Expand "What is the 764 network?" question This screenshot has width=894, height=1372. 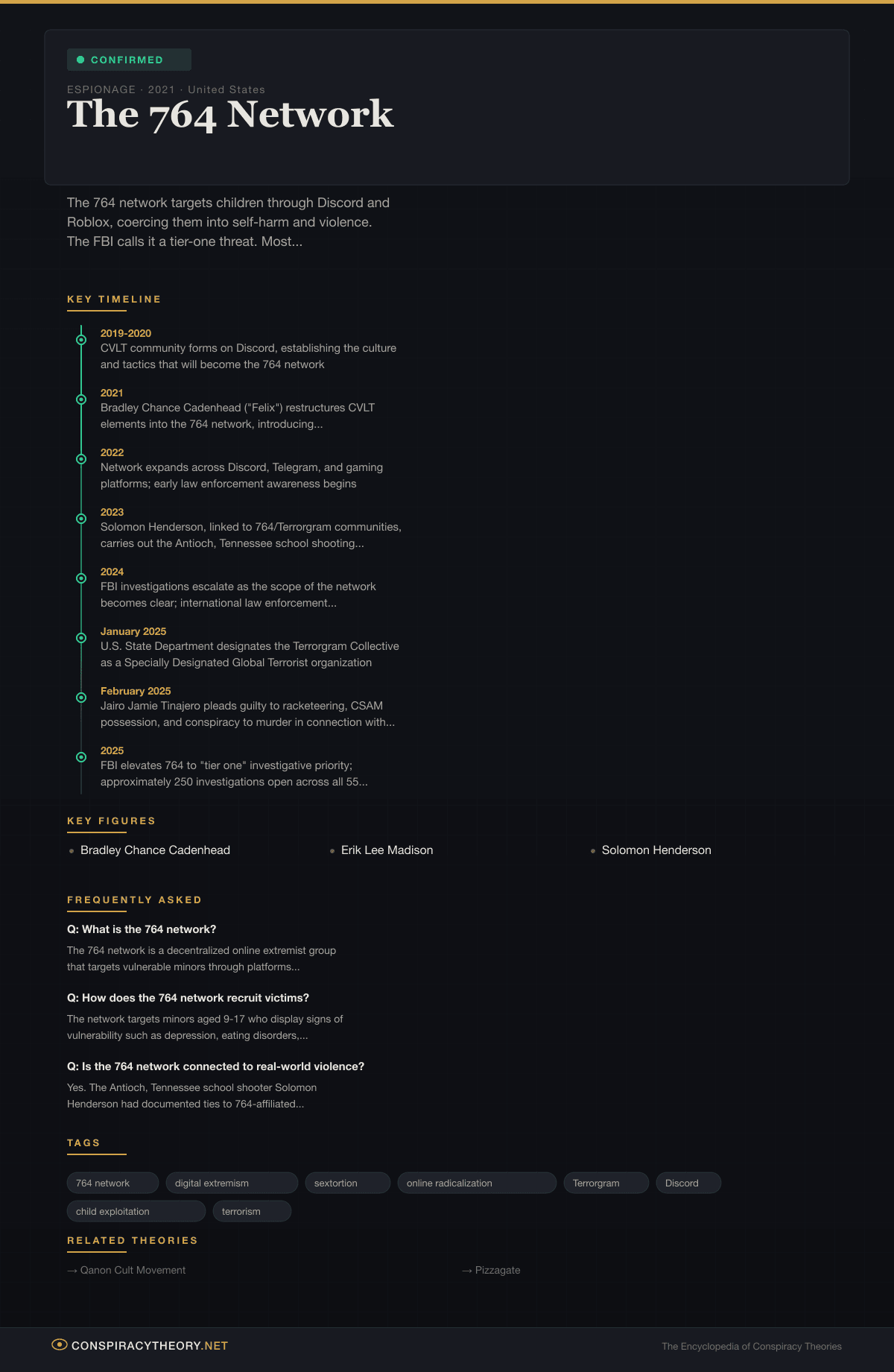[142, 929]
